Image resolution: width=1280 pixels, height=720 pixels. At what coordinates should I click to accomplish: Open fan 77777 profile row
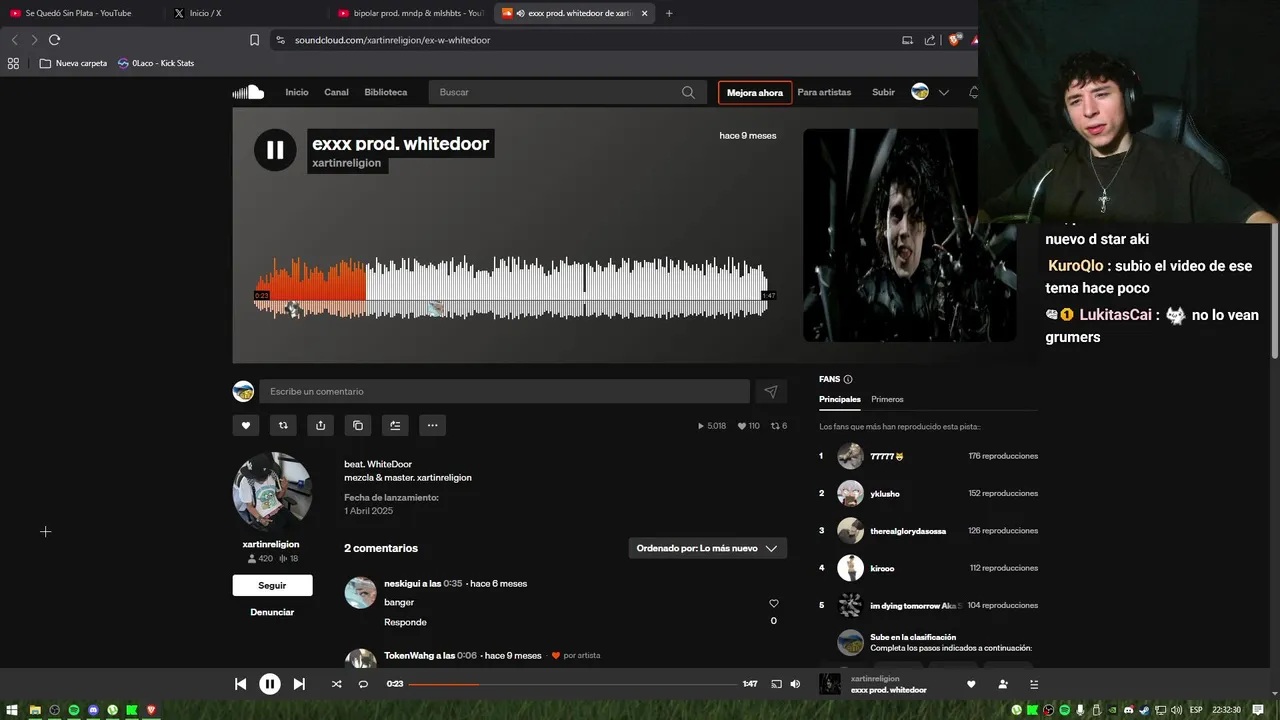[x=928, y=456]
